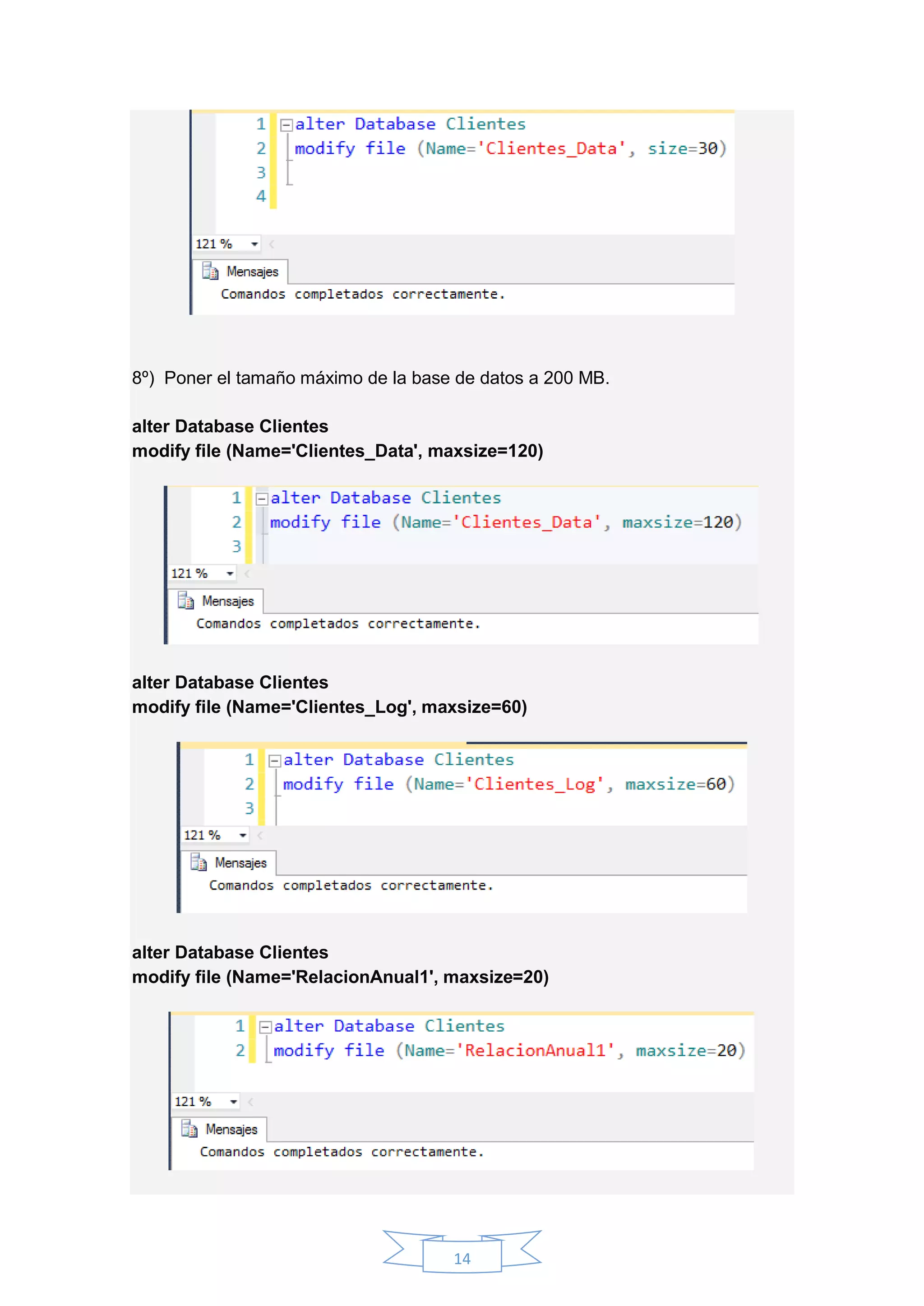The image size is (924, 1306).
Task: Click the scroll-left arrow beside the zoom box under the size=30 query
Action: (272, 244)
